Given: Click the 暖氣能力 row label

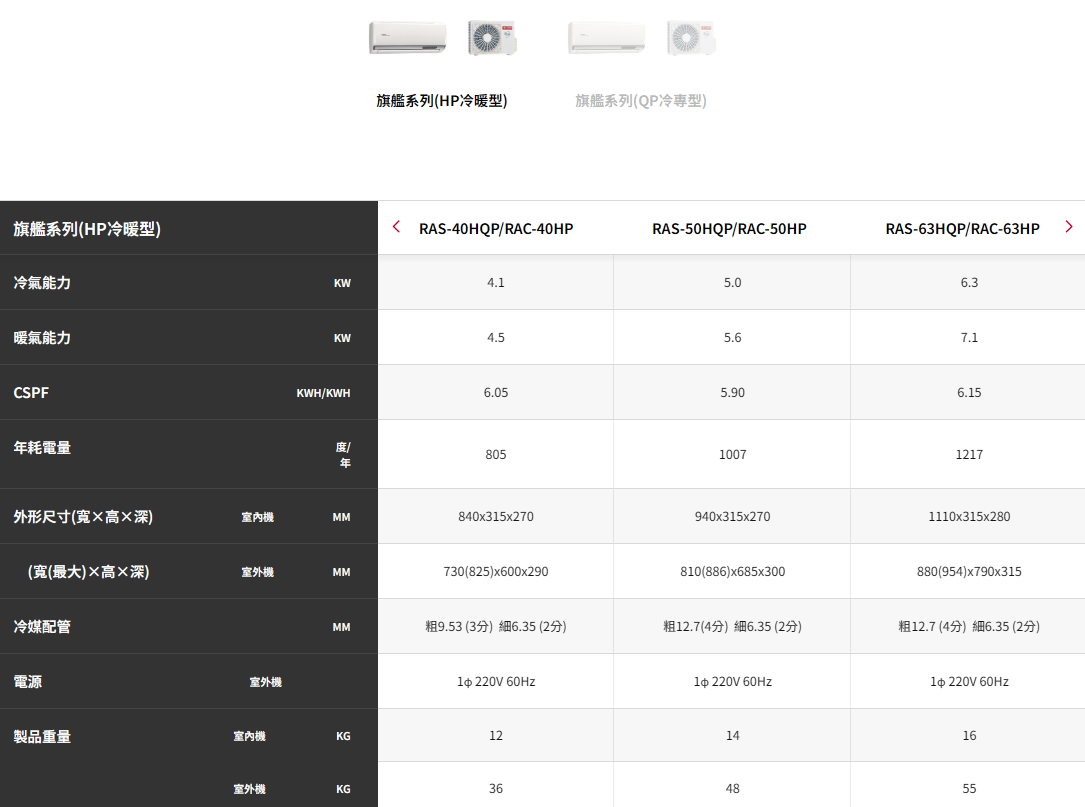Looking at the screenshot, I should click(x=42, y=338).
